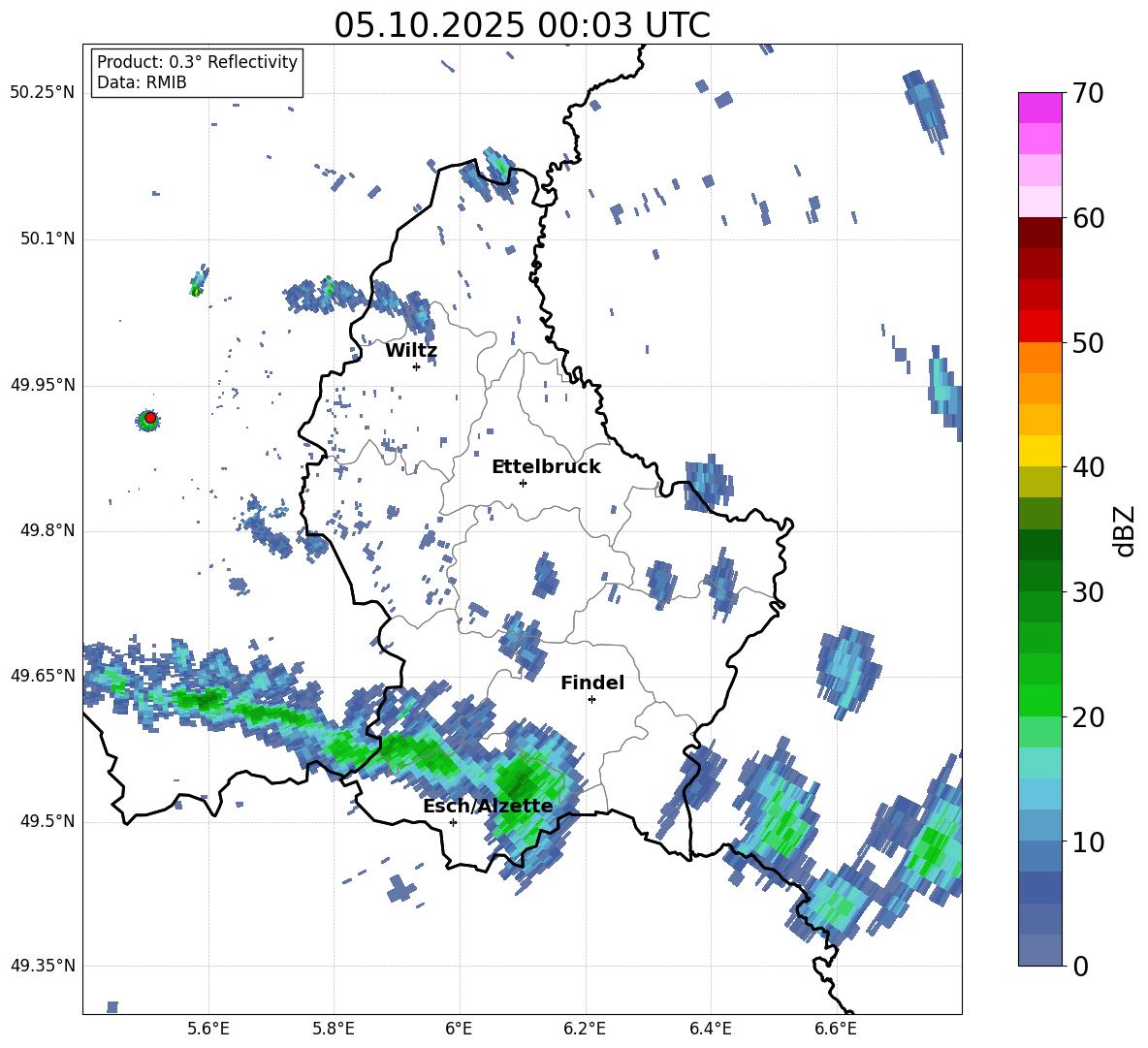Click the 50.1°N latitude label
Viewport: 1148px width, 1048px height.
tap(47, 238)
